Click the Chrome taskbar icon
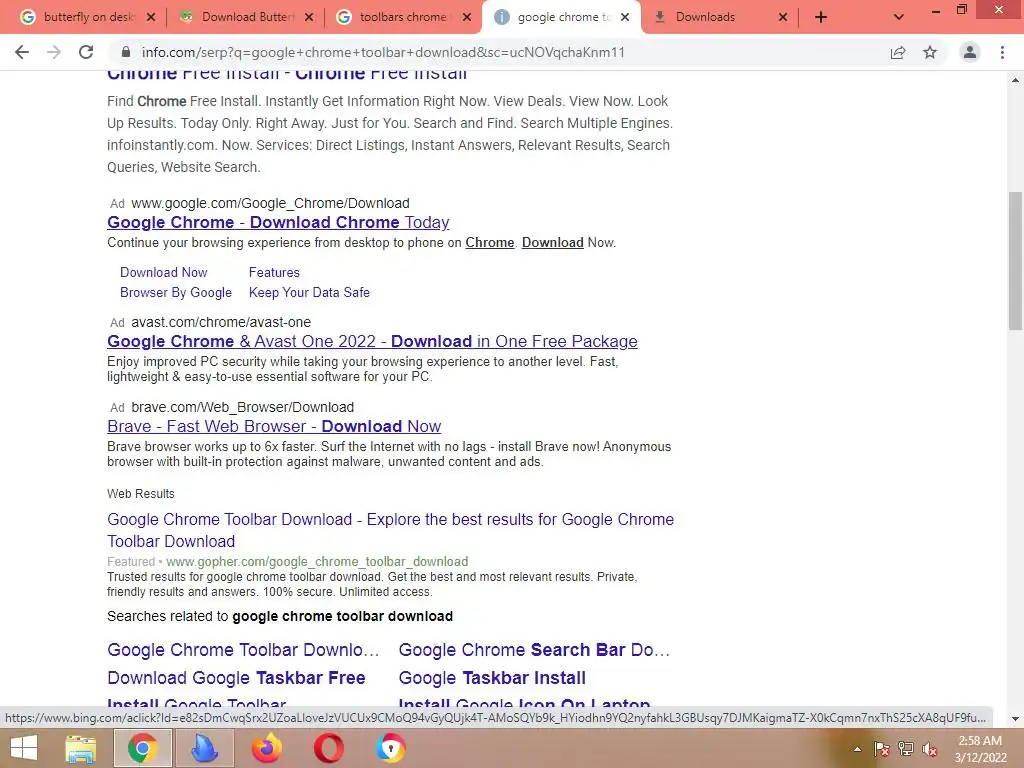Viewport: 1024px width, 768px height. click(x=142, y=748)
